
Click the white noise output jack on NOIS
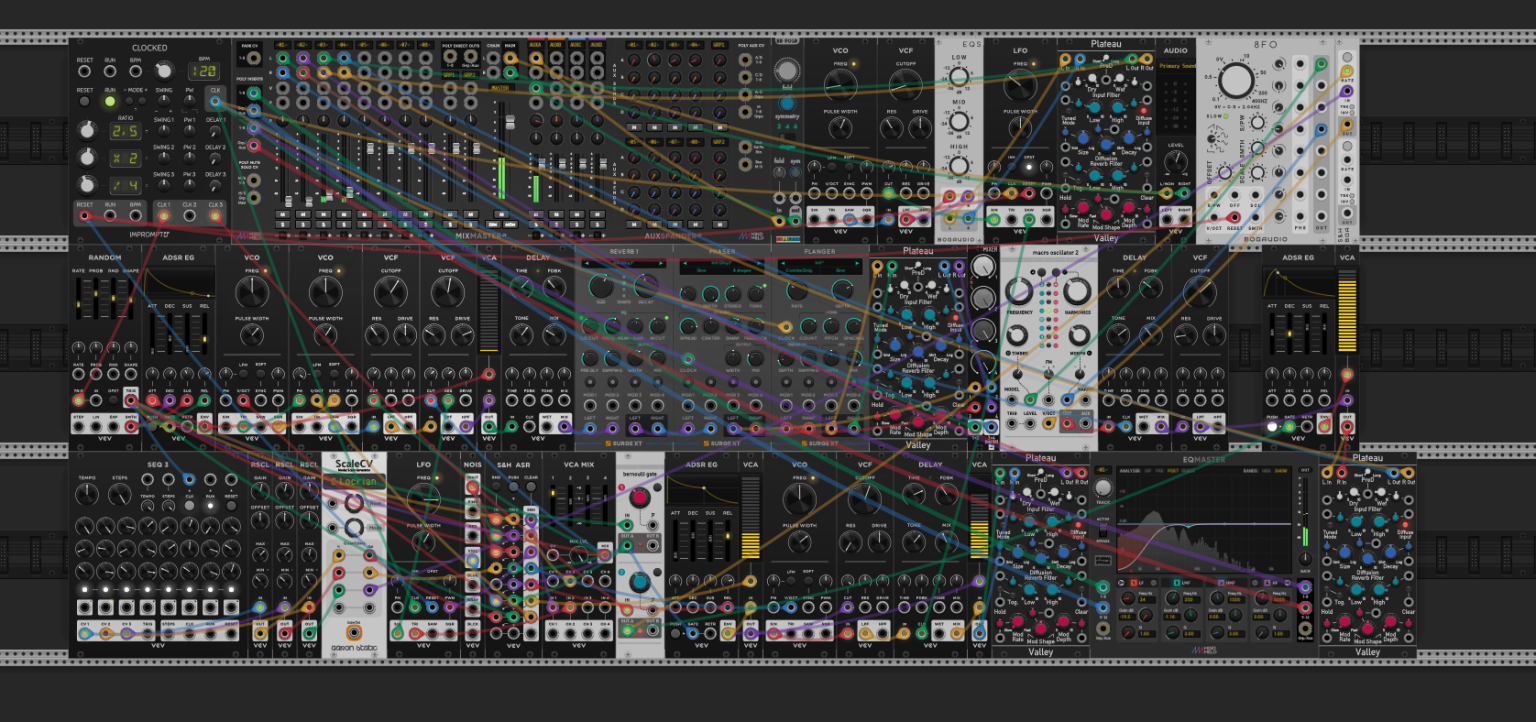pos(473,487)
